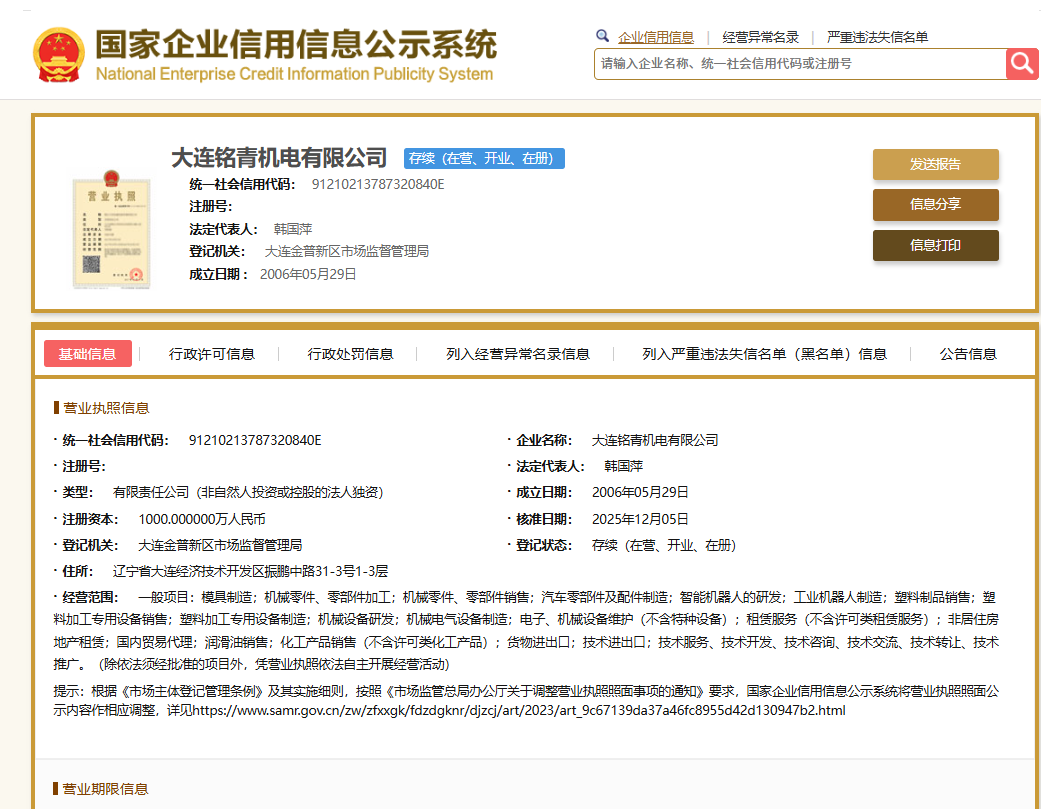Click the header legal representative name 韩国萍

tap(293, 229)
